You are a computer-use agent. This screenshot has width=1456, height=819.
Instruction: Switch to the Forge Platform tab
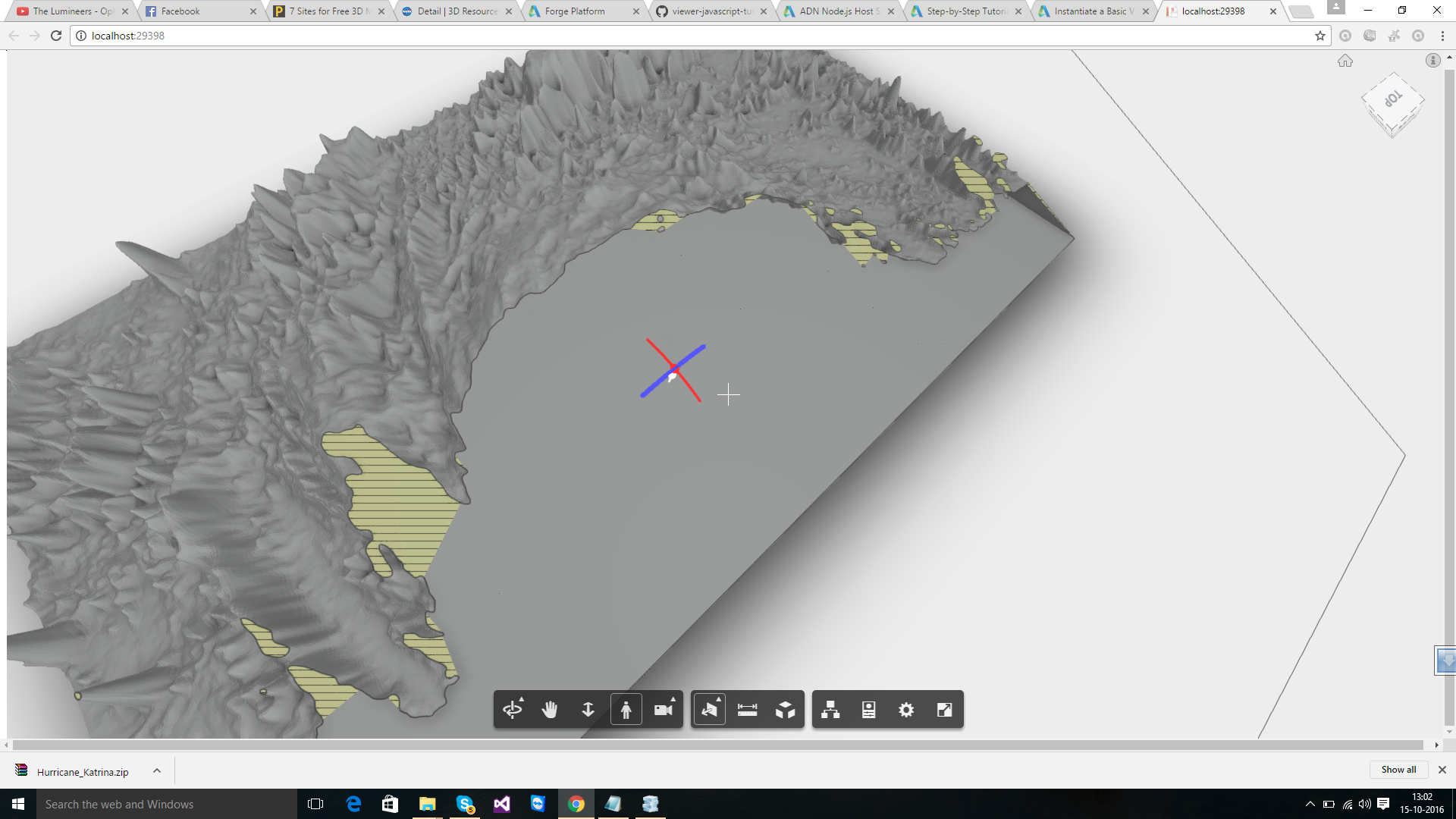tap(575, 11)
